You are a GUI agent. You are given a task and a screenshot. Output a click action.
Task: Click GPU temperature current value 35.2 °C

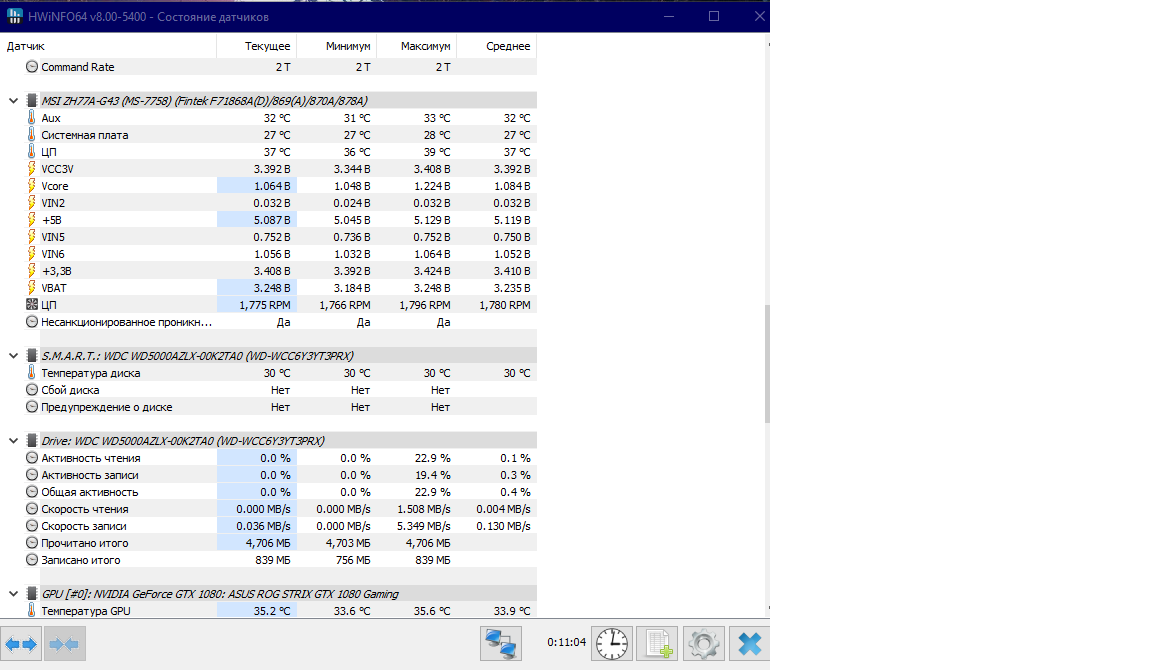coord(272,610)
